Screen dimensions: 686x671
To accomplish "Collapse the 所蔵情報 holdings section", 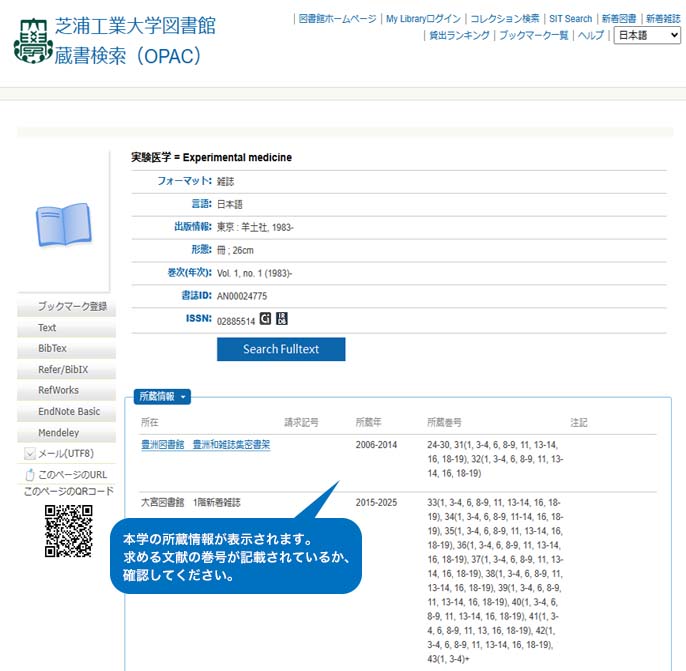I will click(x=162, y=397).
